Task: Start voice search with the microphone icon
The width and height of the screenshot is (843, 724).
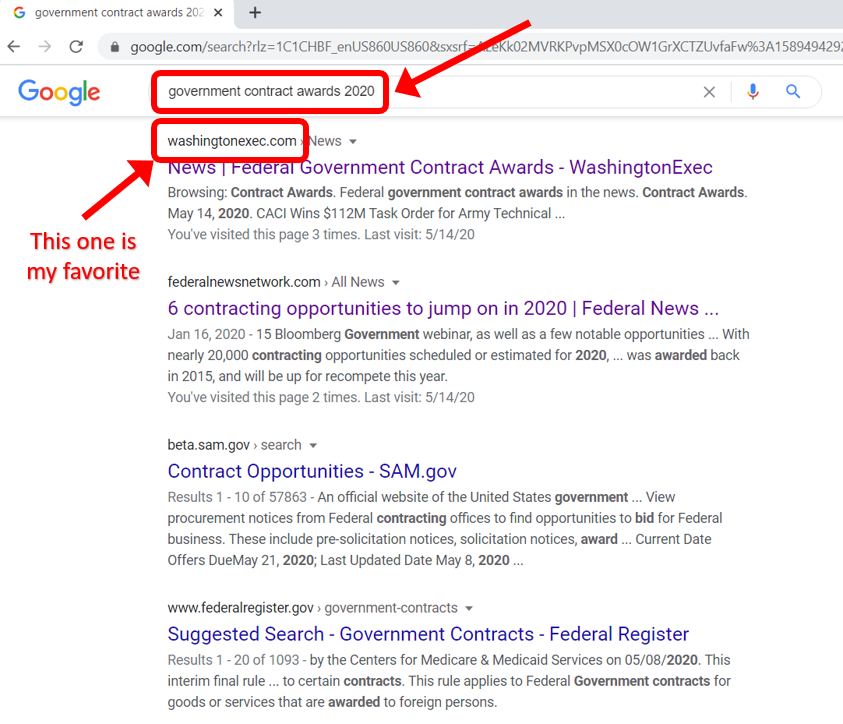Action: click(x=753, y=92)
